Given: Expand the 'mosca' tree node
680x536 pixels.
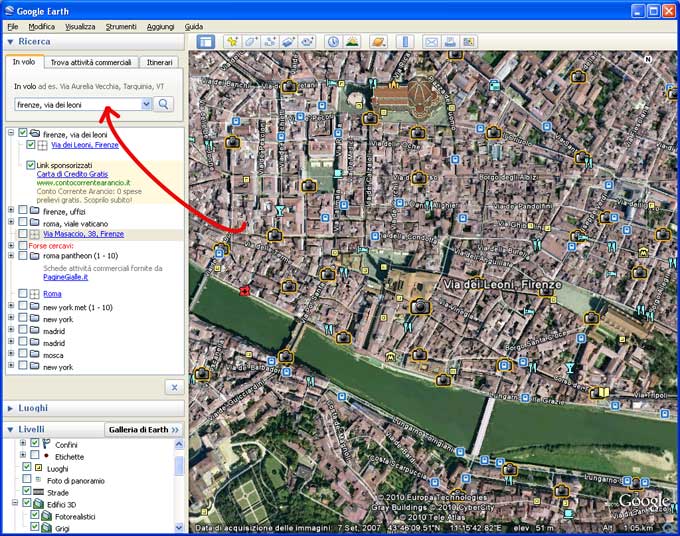Looking at the screenshot, I should point(11,353).
